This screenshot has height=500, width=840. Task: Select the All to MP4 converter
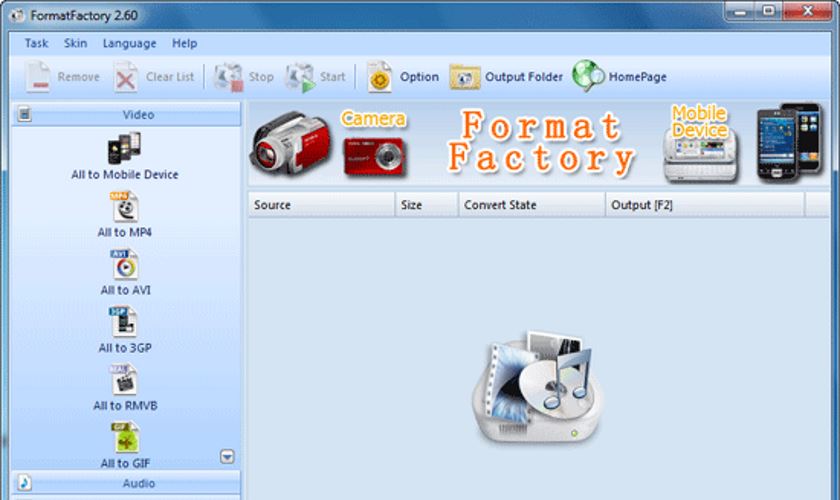124,208
